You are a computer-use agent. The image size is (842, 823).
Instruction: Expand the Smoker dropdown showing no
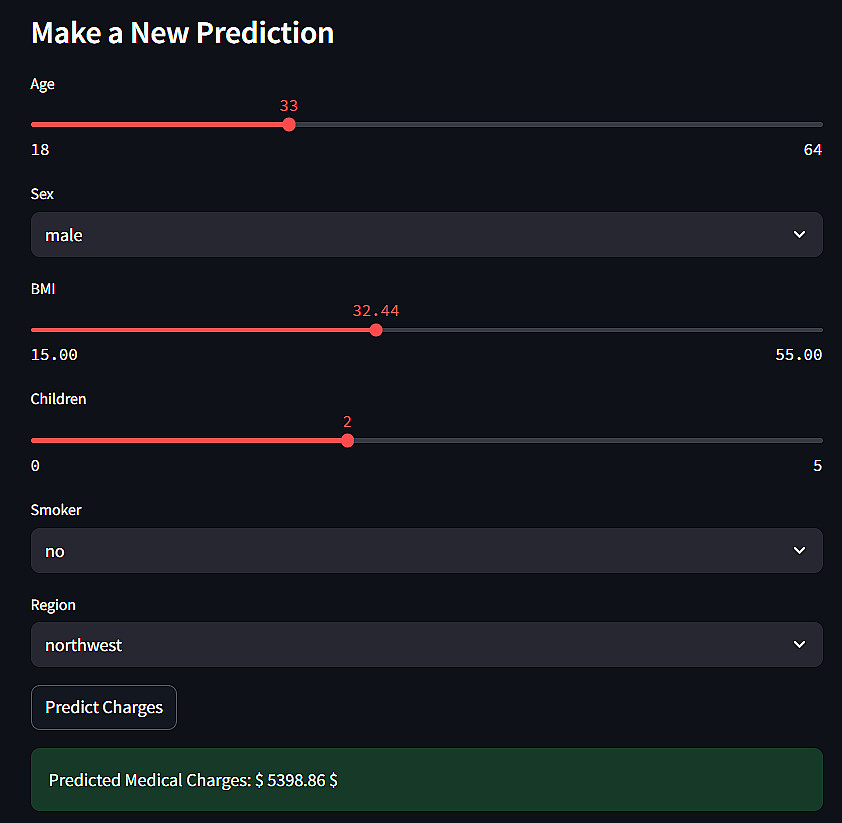pos(426,551)
